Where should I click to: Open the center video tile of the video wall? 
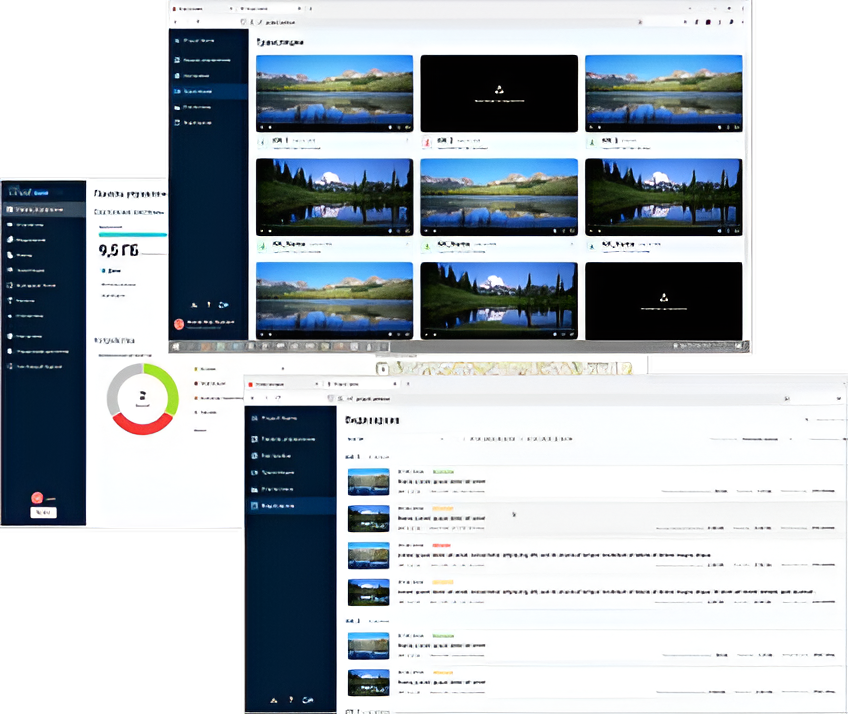click(499, 197)
